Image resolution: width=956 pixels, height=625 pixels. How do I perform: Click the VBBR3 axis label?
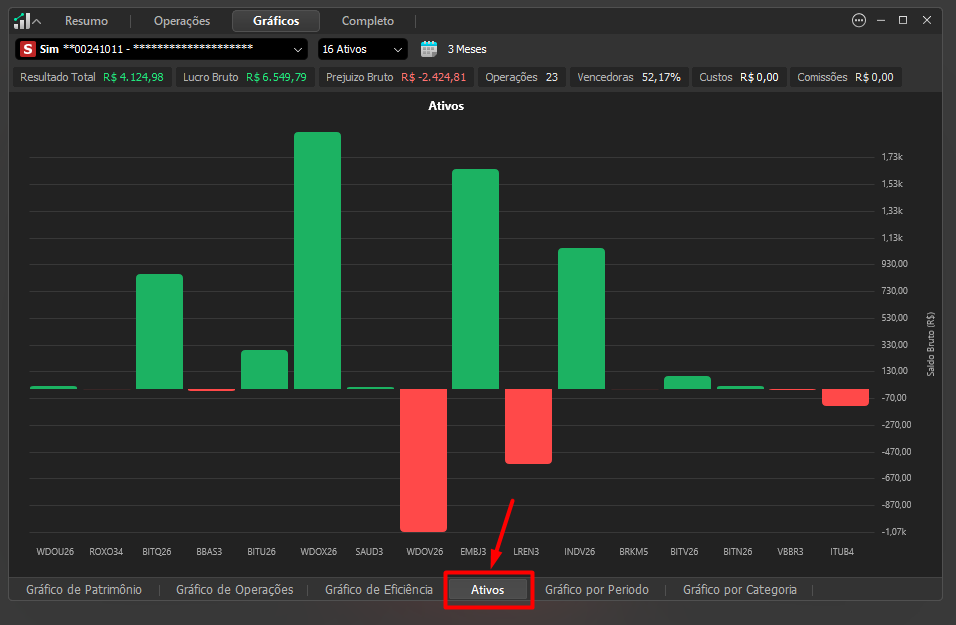pos(790,552)
